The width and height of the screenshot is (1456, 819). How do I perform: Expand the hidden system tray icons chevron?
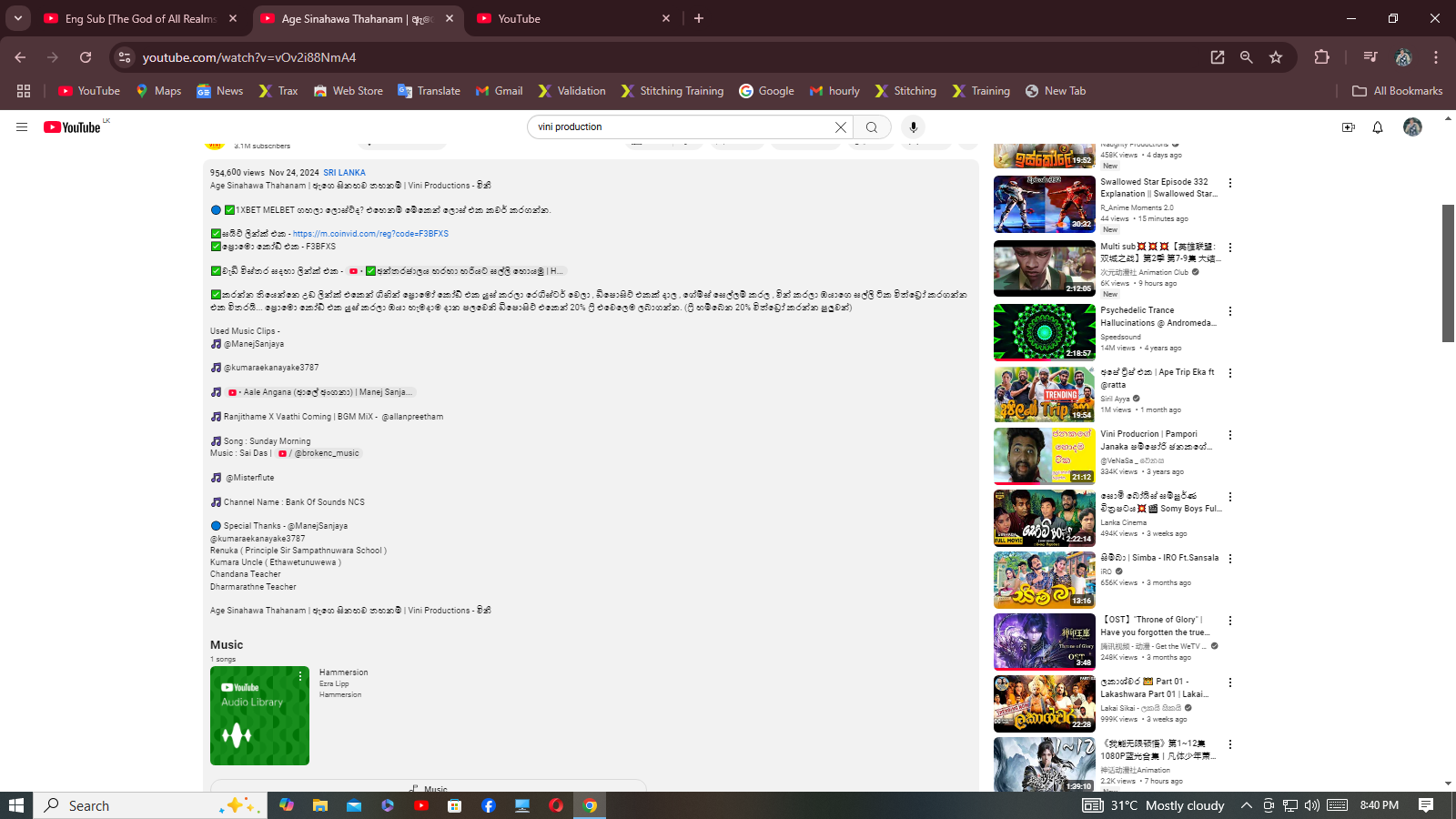(x=1247, y=805)
